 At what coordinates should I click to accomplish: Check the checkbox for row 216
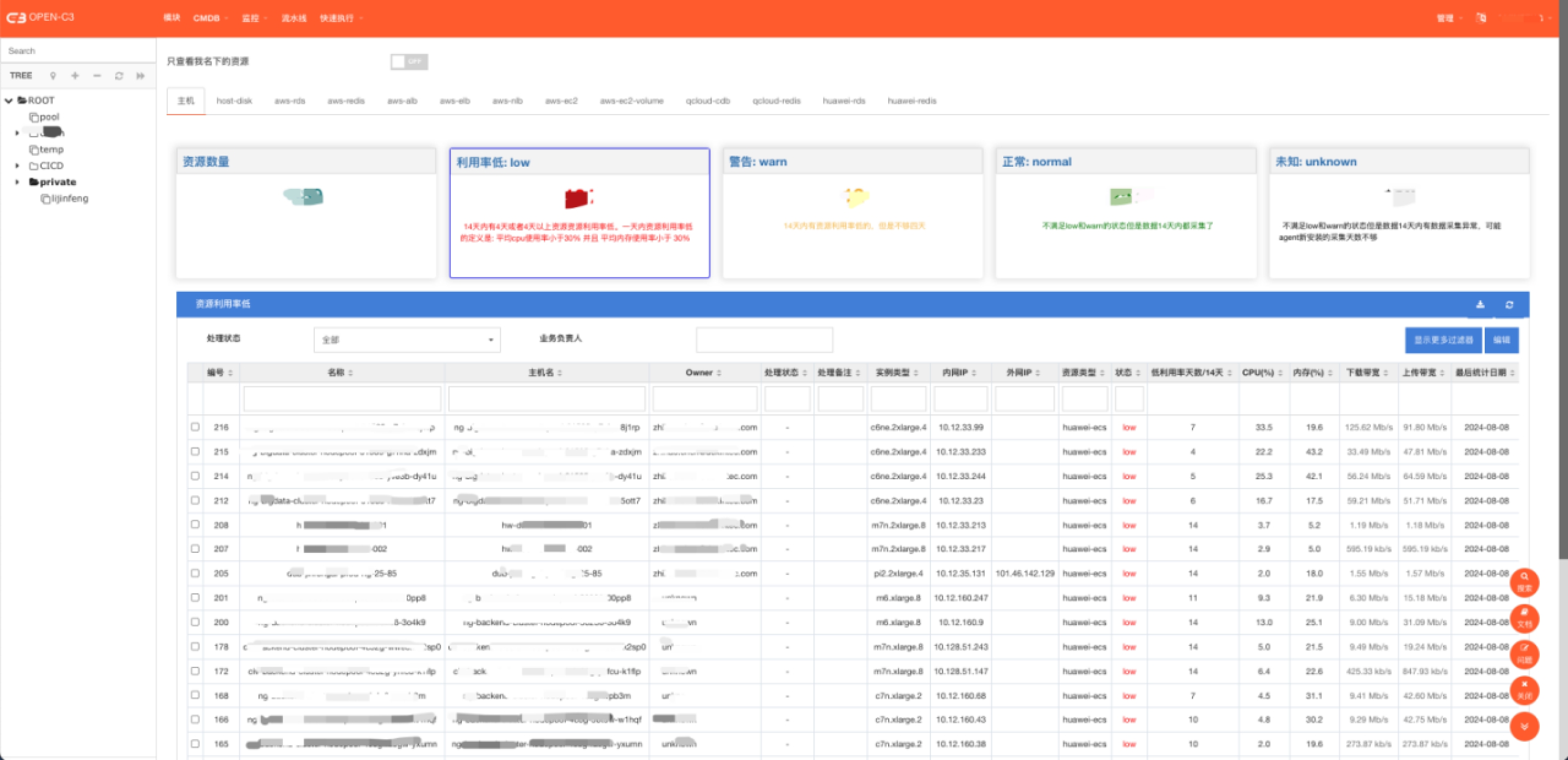tap(195, 427)
